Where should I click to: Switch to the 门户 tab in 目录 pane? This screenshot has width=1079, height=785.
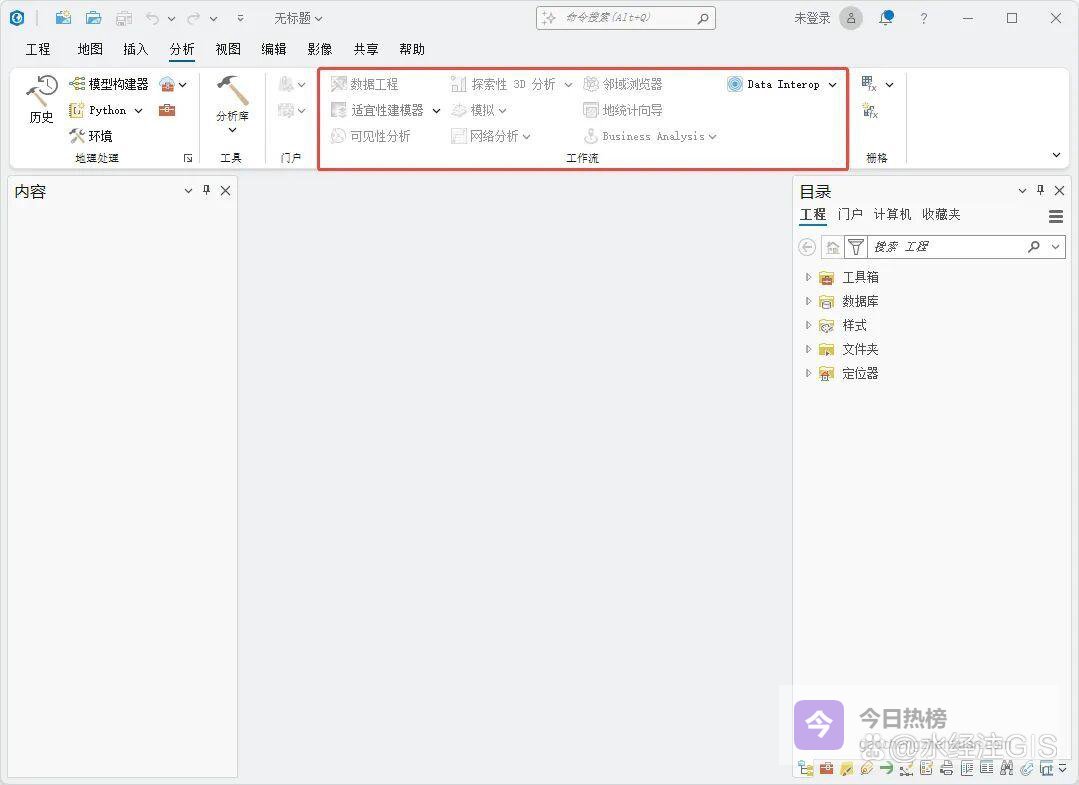click(850, 214)
